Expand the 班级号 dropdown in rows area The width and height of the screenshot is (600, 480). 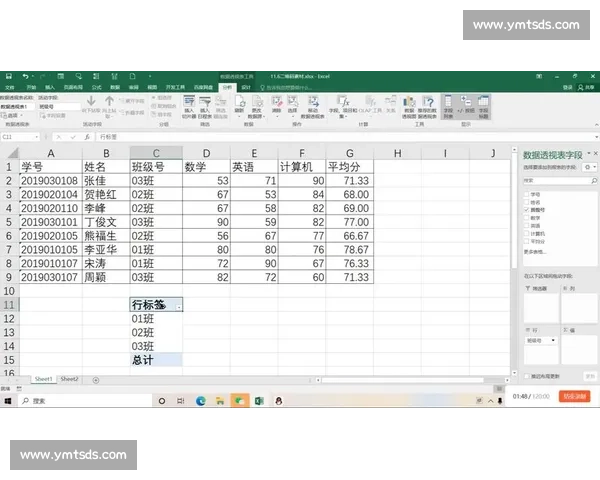coord(553,340)
